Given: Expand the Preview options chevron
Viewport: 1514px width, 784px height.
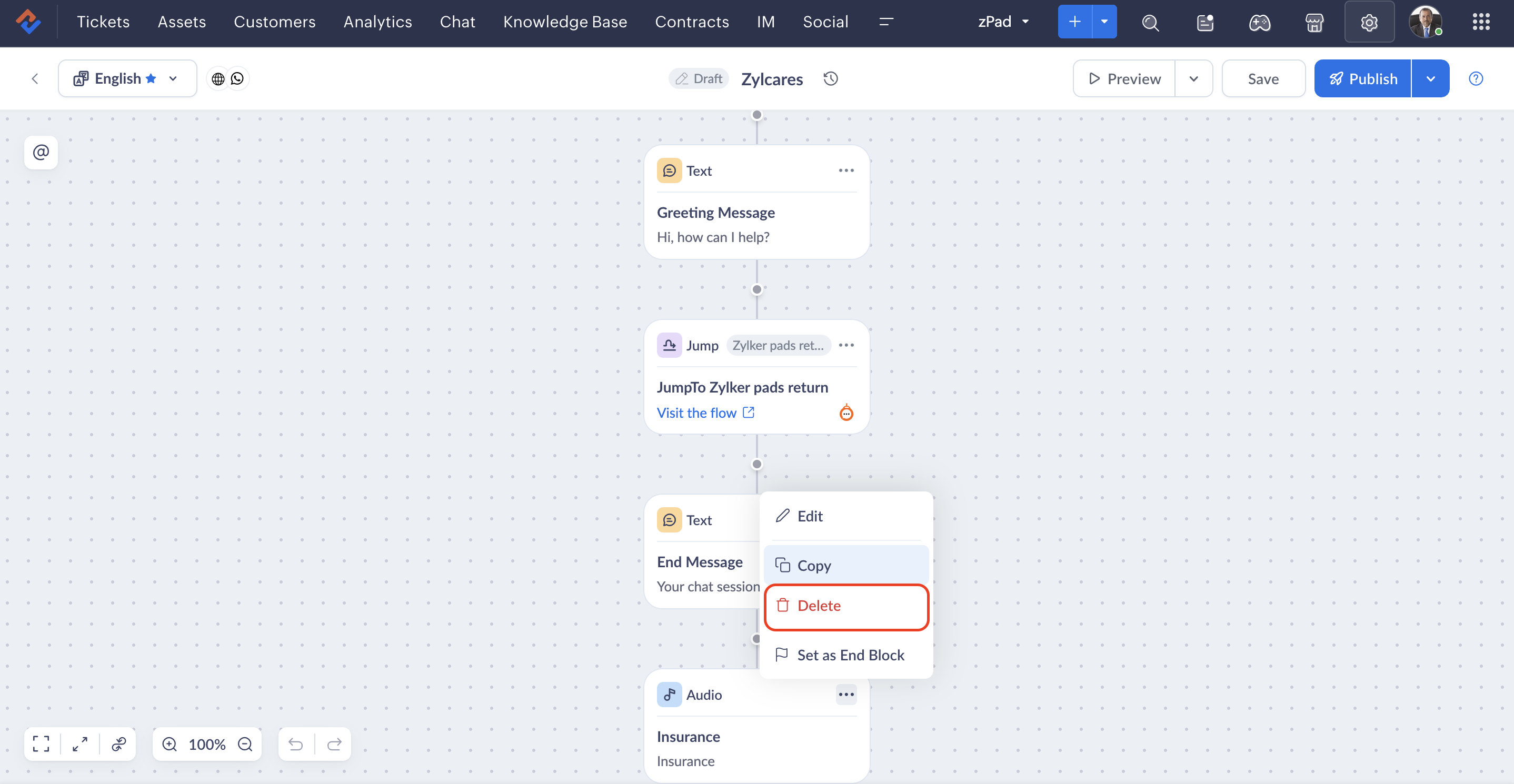Looking at the screenshot, I should coord(1193,79).
